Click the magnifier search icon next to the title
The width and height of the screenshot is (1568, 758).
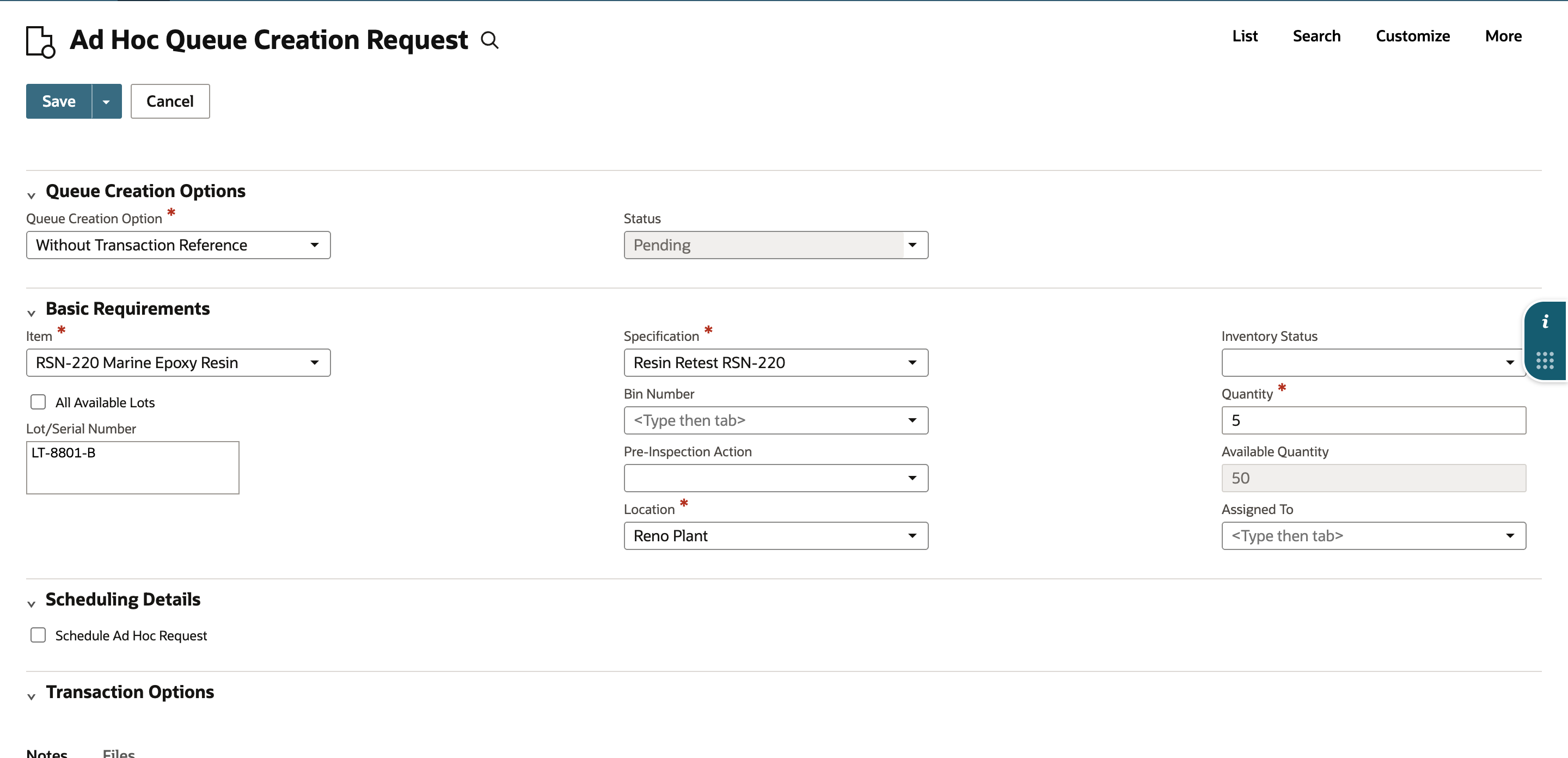[489, 40]
